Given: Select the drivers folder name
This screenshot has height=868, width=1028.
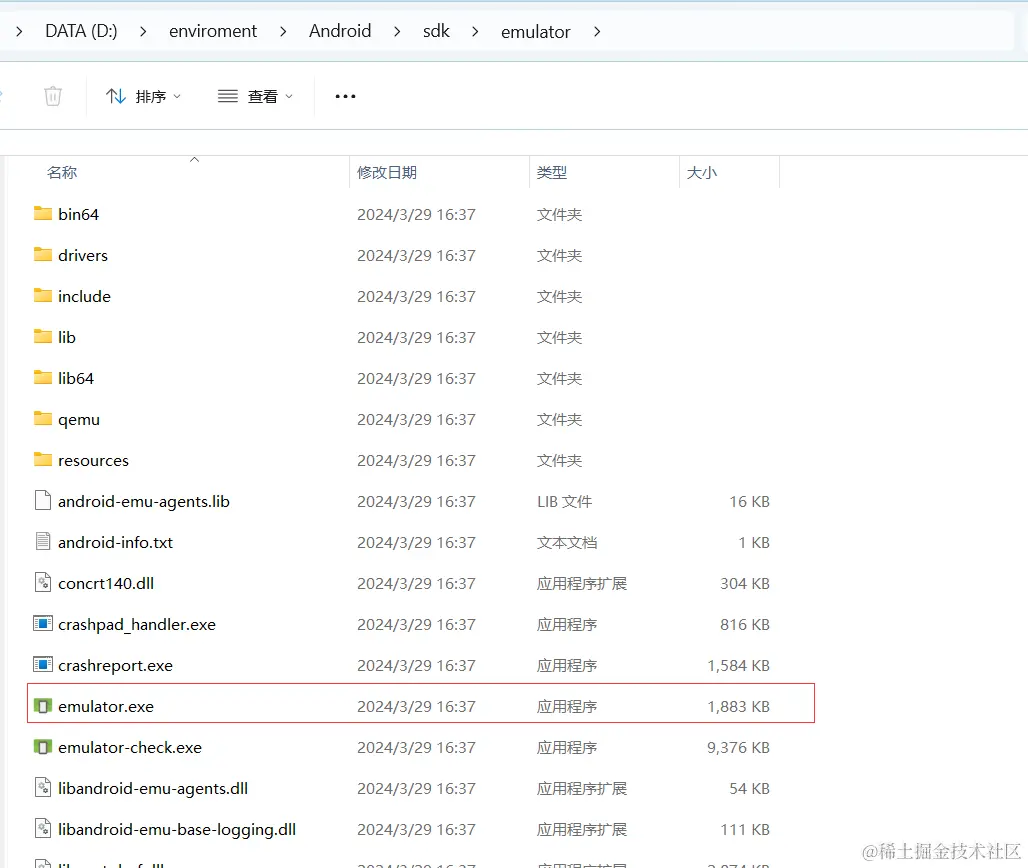Looking at the screenshot, I should point(83,256).
